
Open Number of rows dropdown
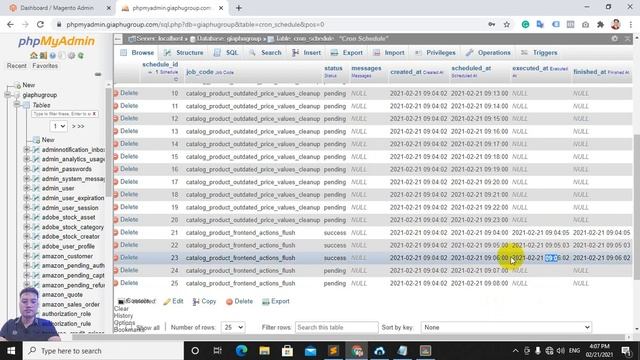click(233, 327)
